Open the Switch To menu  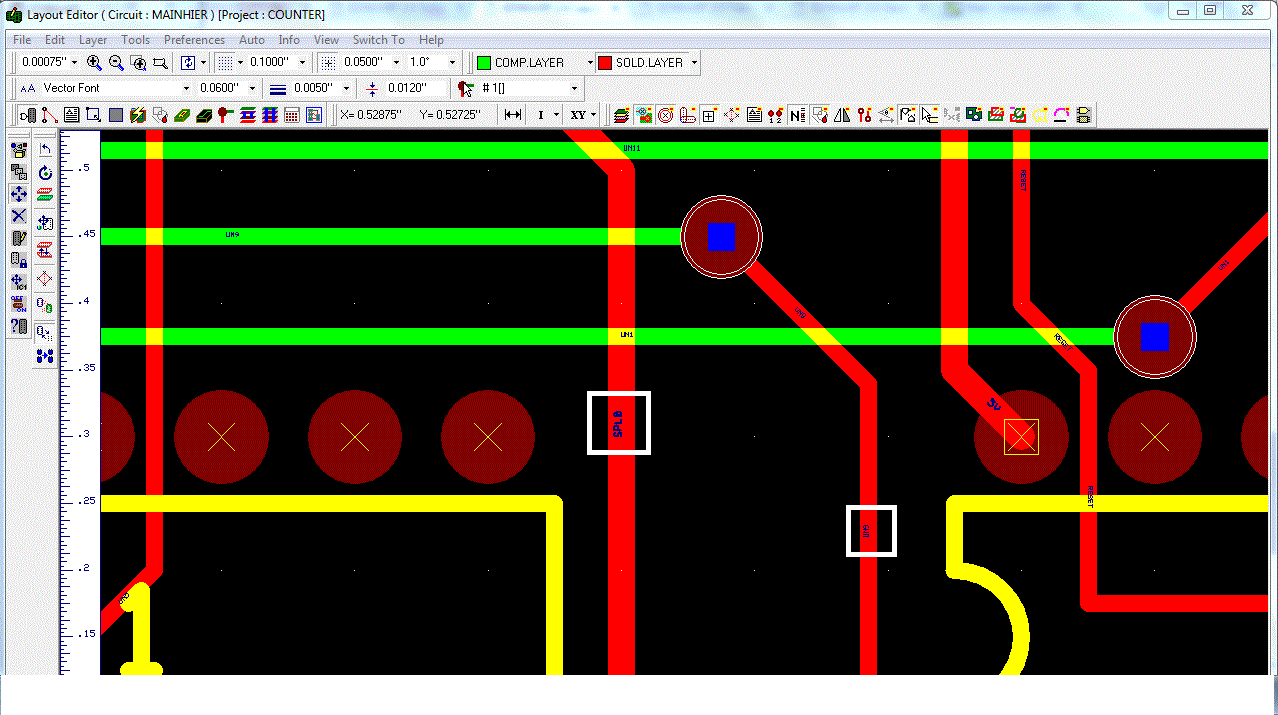pyautogui.click(x=378, y=40)
